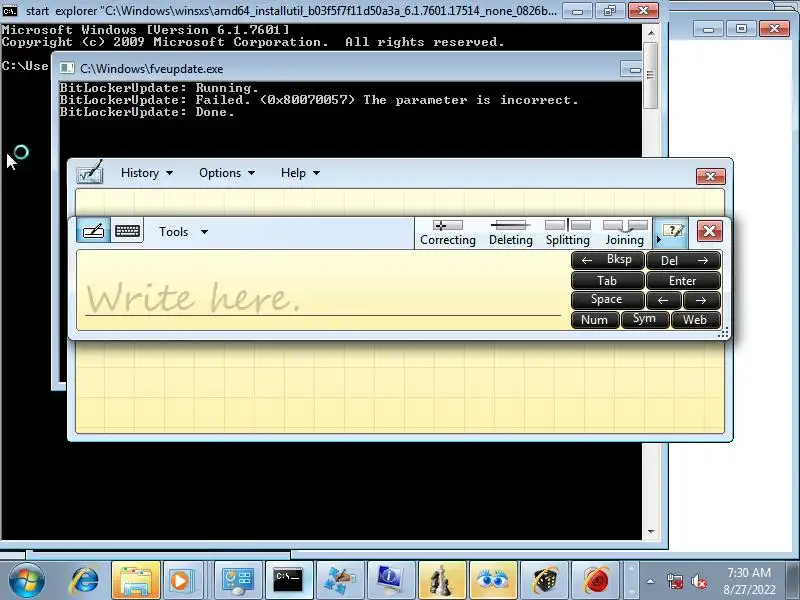Viewport: 800px width, 600px height.
Task: Click the Math Input Panel app icon
Action: (x=90, y=172)
